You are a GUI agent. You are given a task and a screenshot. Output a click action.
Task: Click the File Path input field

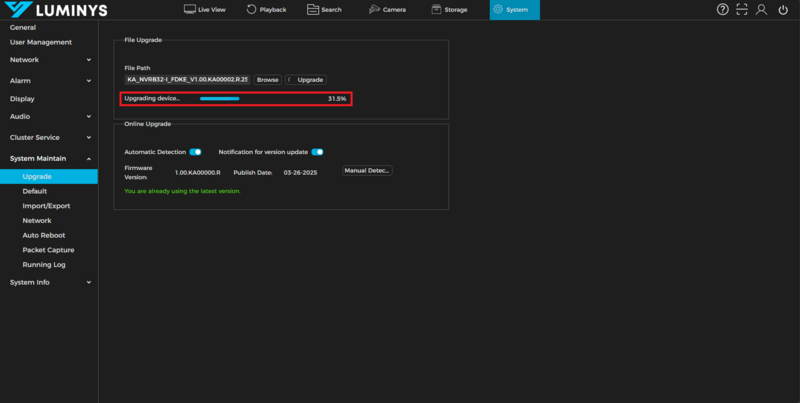[x=187, y=79]
